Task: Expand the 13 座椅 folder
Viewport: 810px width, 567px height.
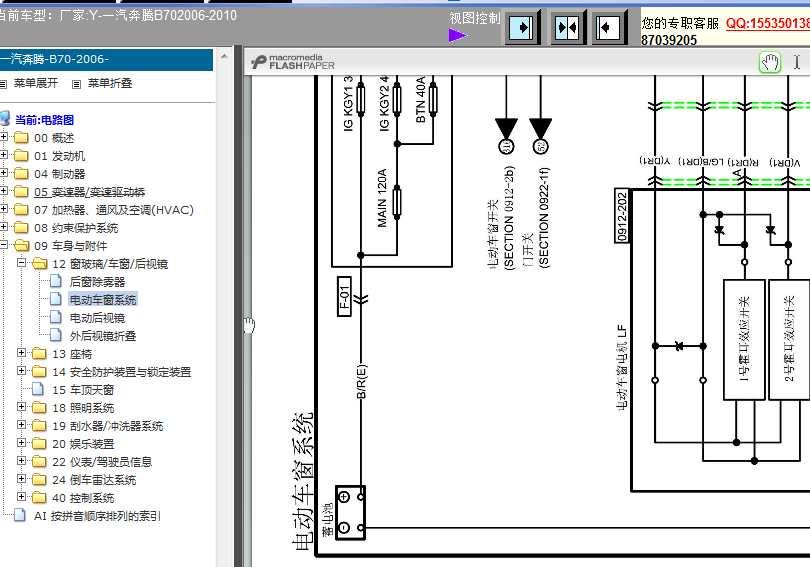Action: tap(21, 353)
